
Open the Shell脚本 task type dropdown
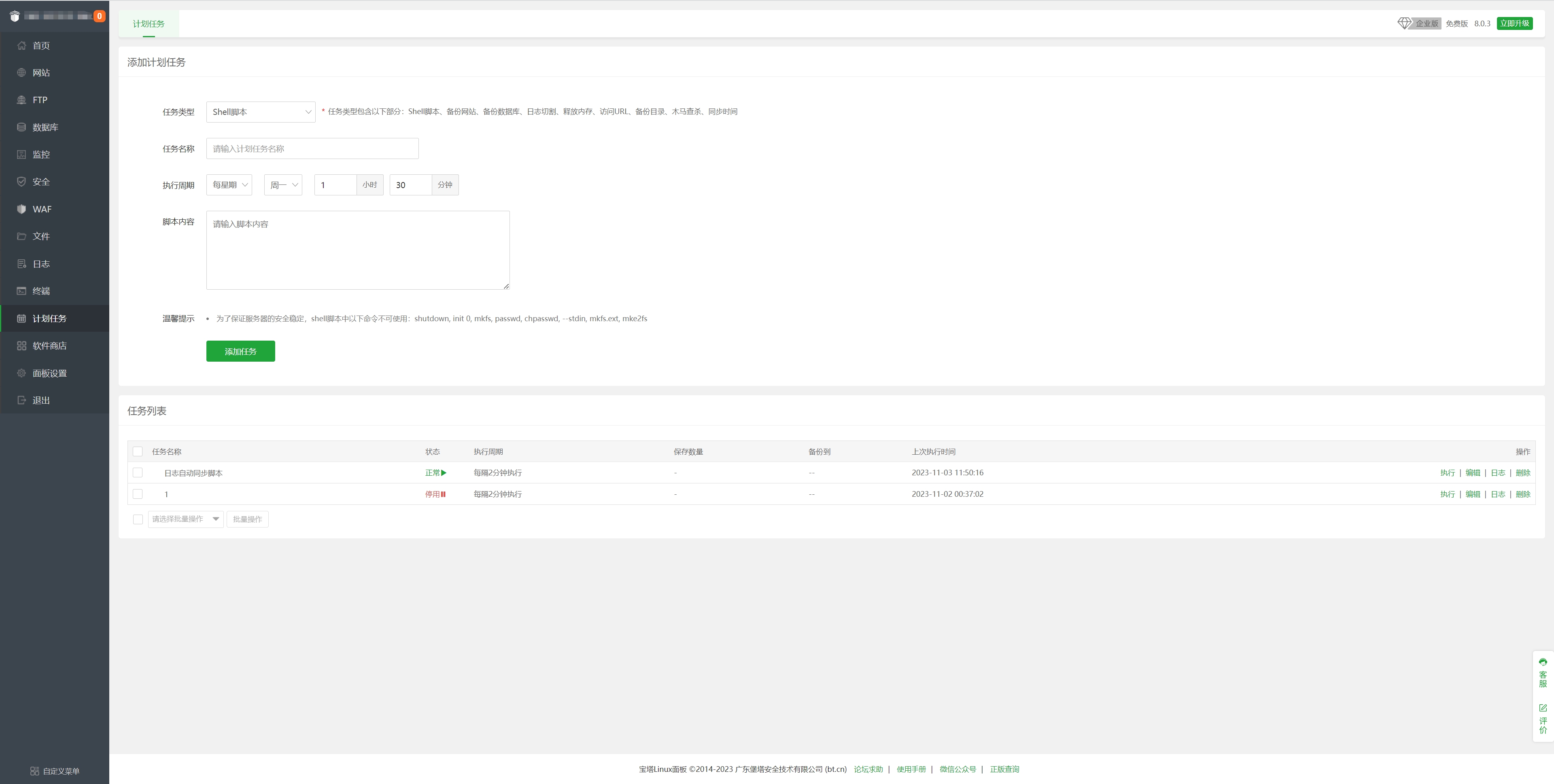(261, 112)
